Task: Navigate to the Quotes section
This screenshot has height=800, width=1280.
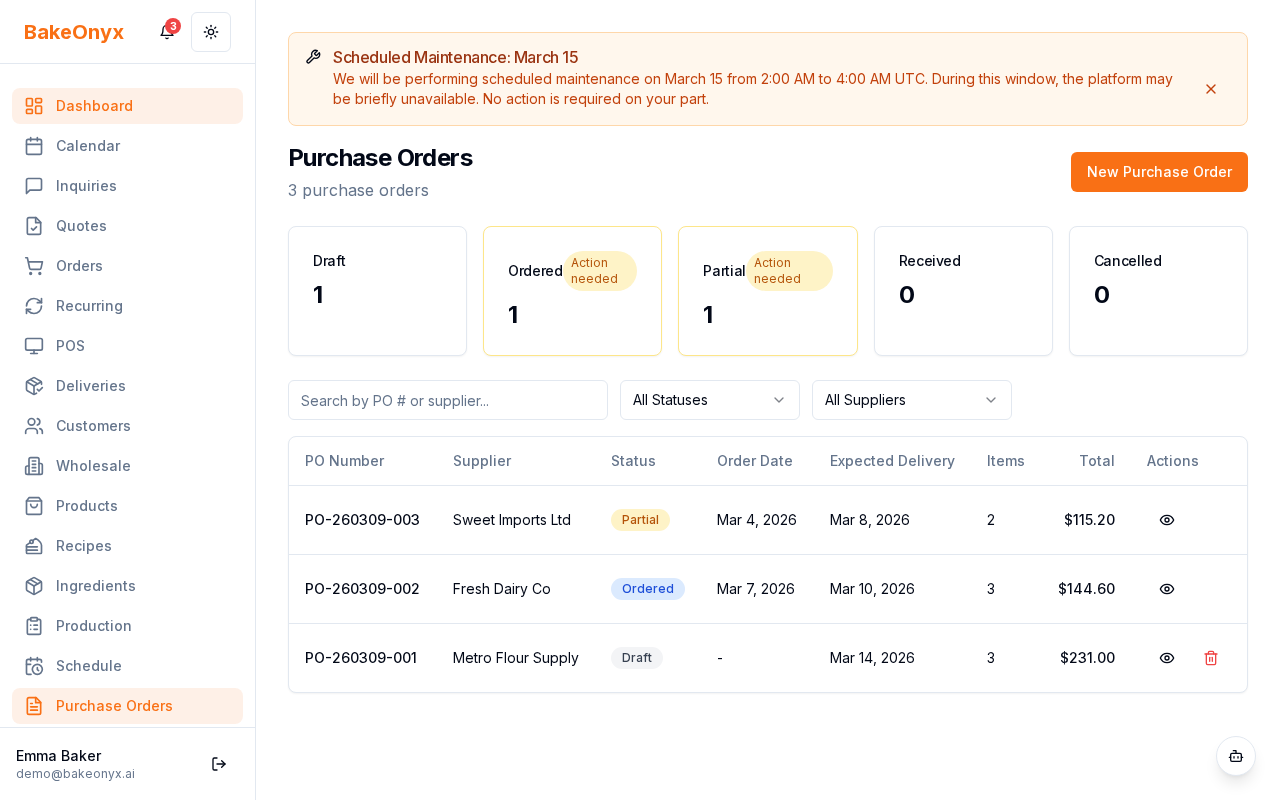Action: pos(81,226)
